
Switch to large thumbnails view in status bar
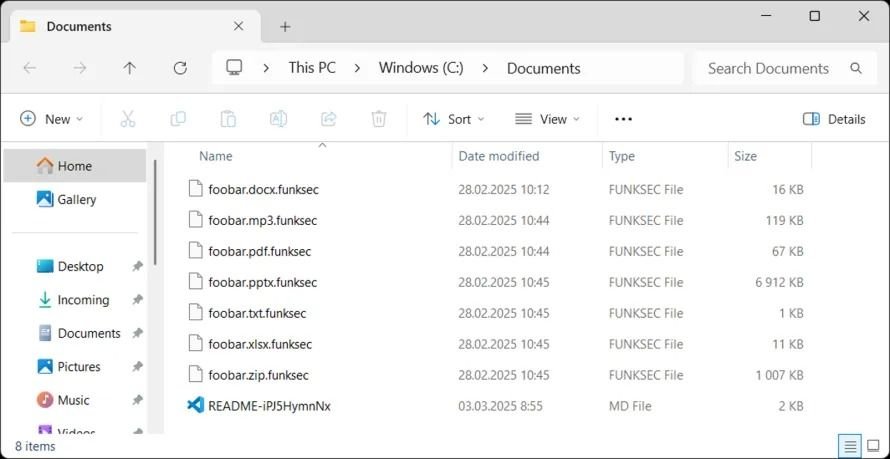872,445
